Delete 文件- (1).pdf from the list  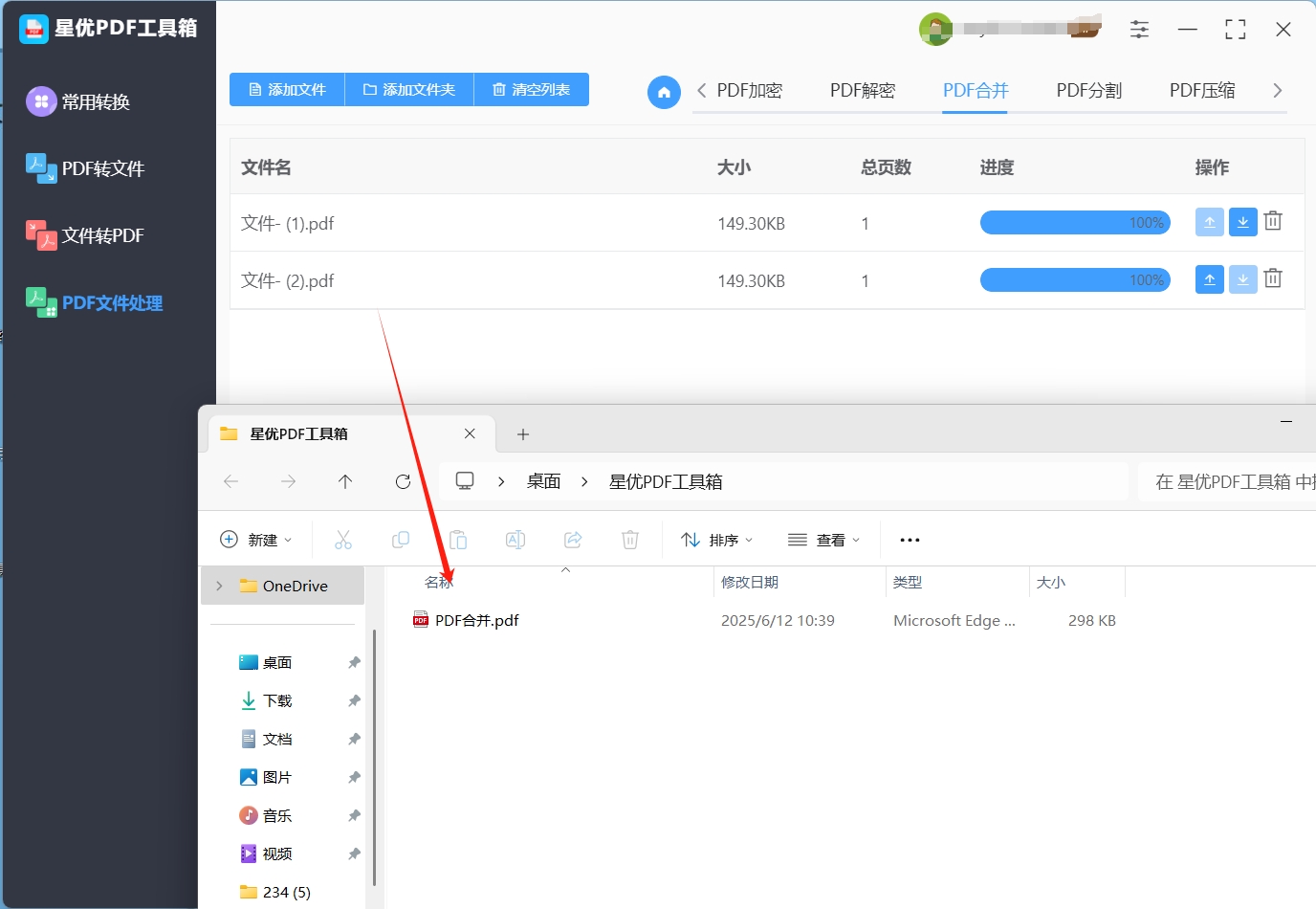(x=1273, y=221)
